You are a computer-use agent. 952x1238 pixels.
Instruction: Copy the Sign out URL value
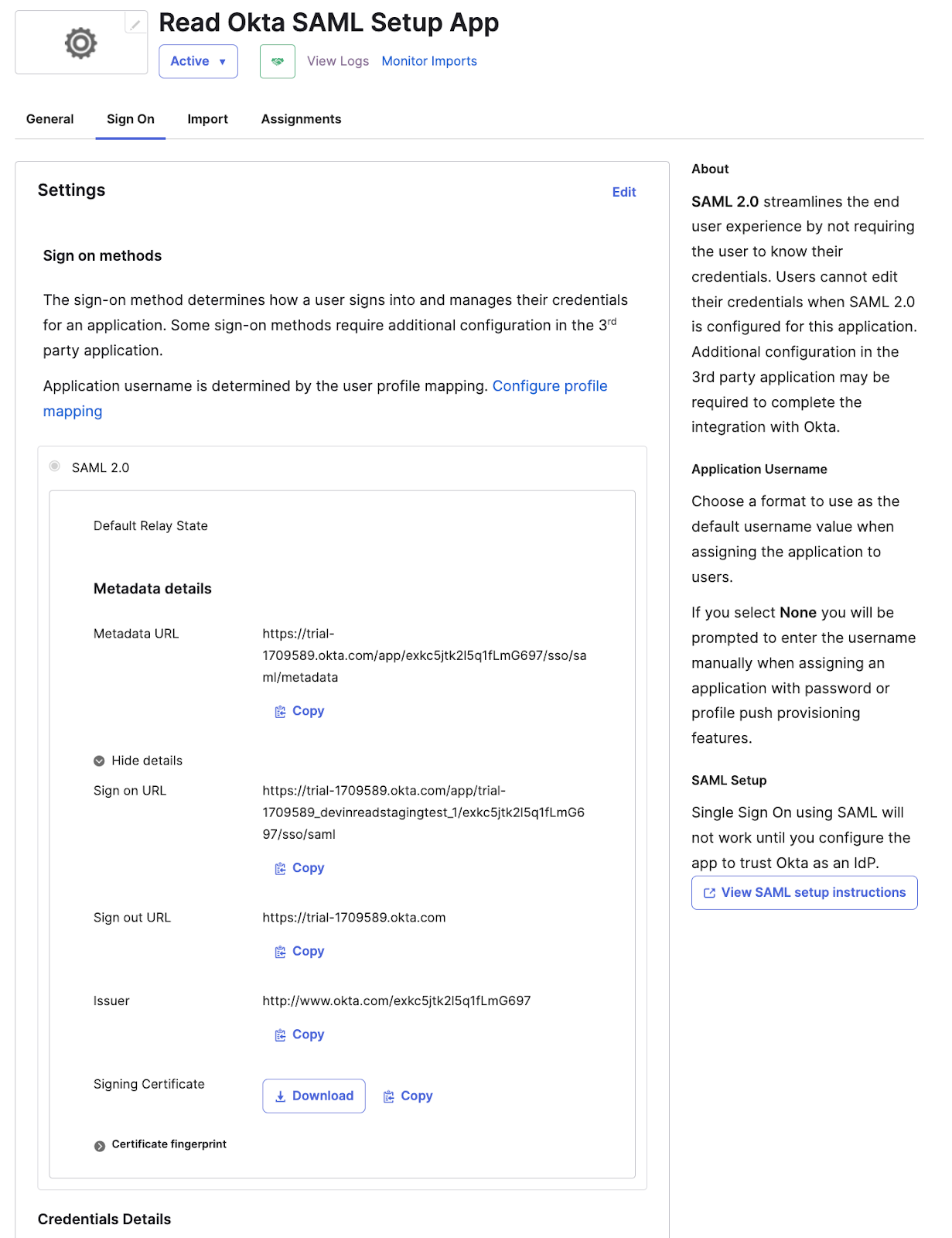coord(280,951)
